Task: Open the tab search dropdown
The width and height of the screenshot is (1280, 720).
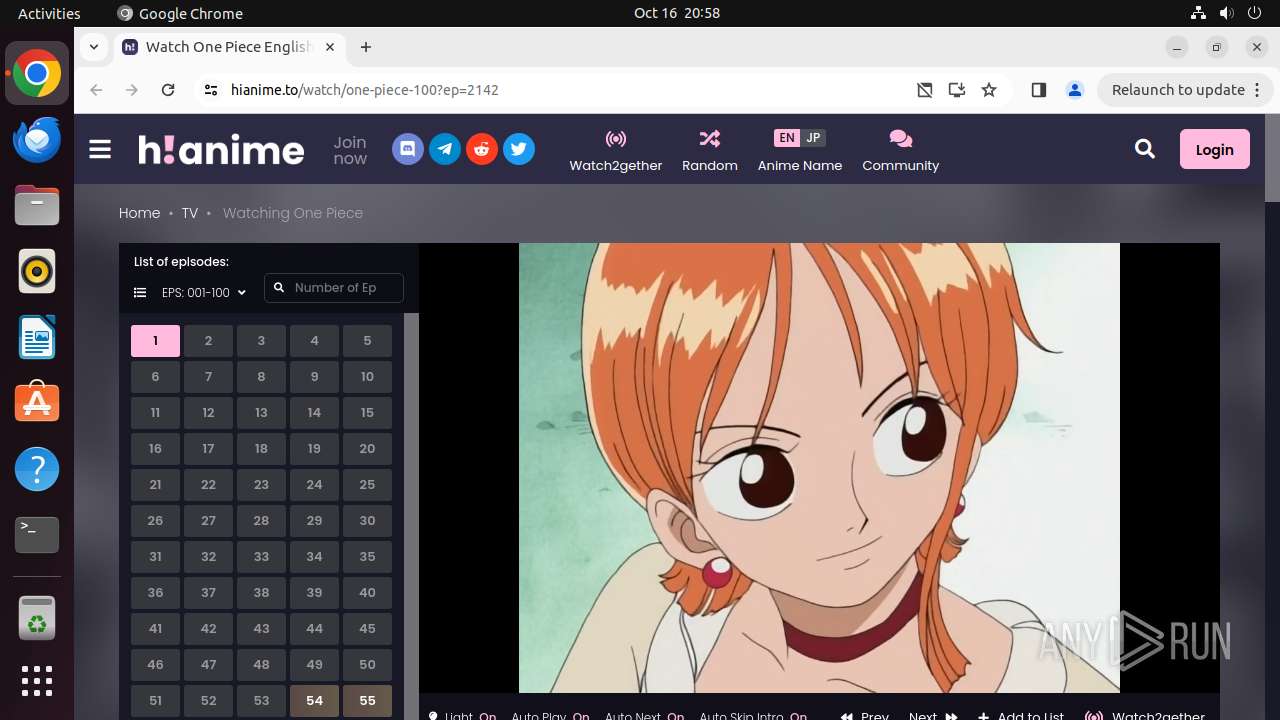Action: tap(94, 47)
